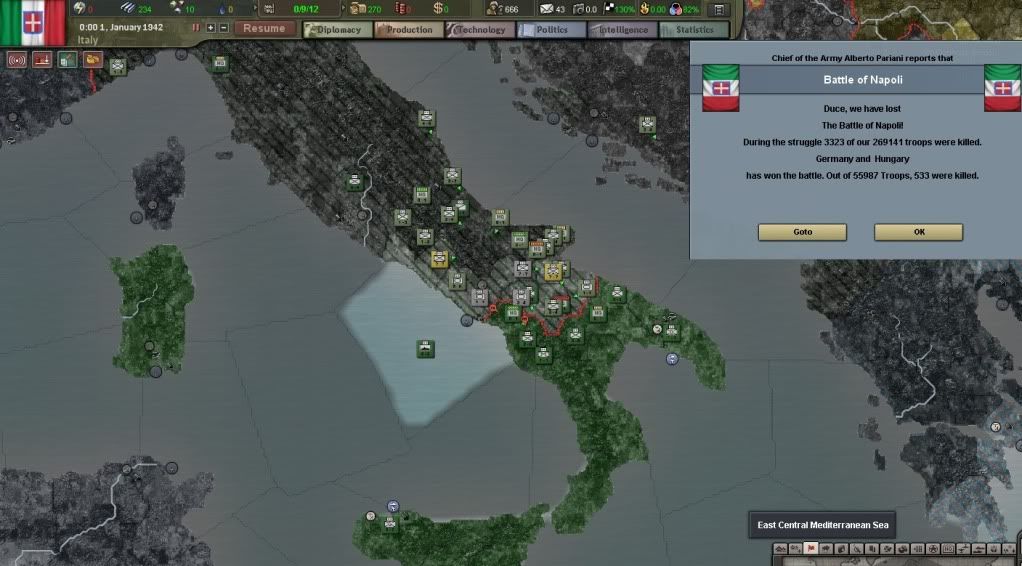Click the right Italian flag in battle report
1022x566 pixels.
pos(1002,88)
